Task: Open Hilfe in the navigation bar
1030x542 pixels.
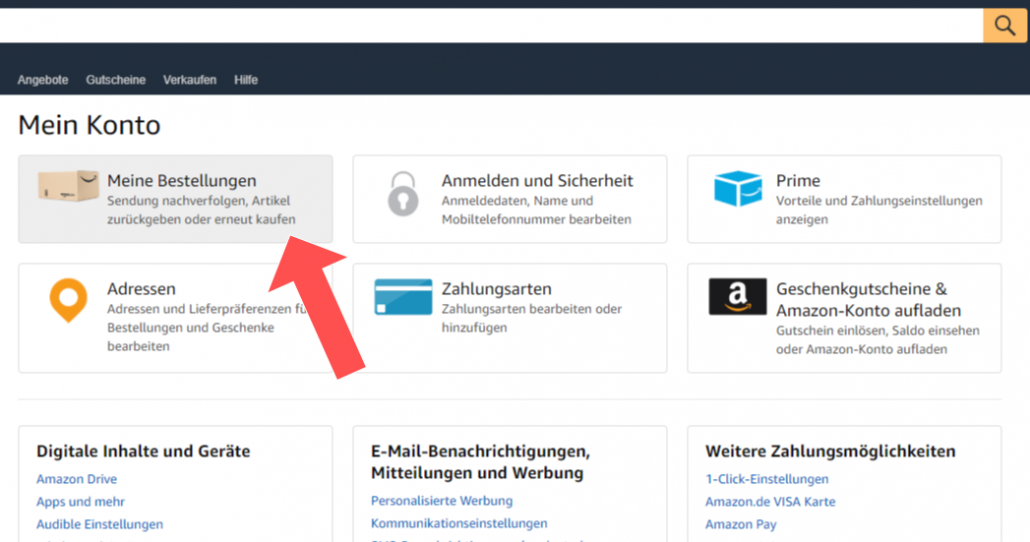Action: click(x=246, y=80)
